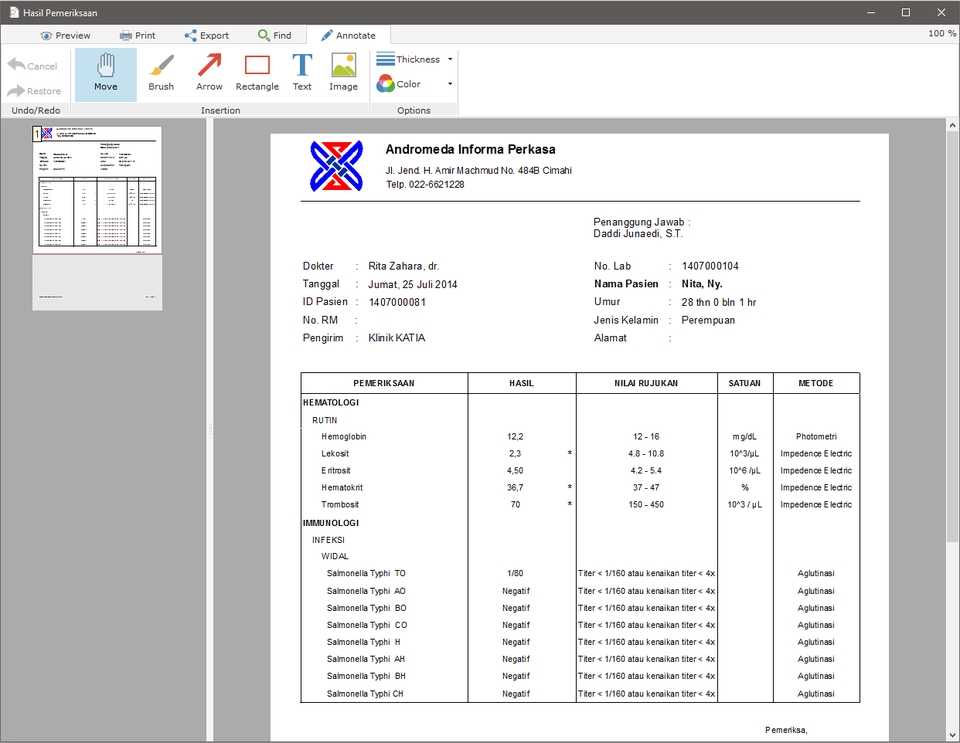
Task: Click patient name 'Nita, Ny.'
Action: [702, 284]
